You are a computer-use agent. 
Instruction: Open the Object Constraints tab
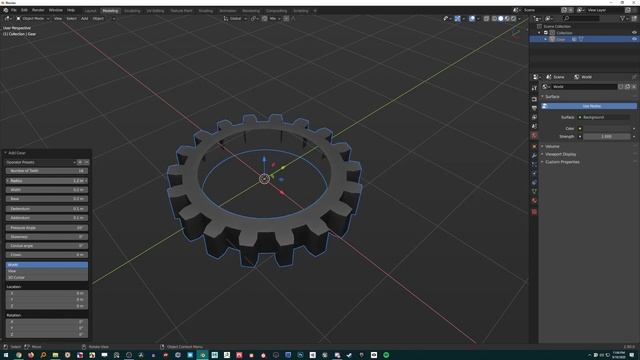coord(534,182)
